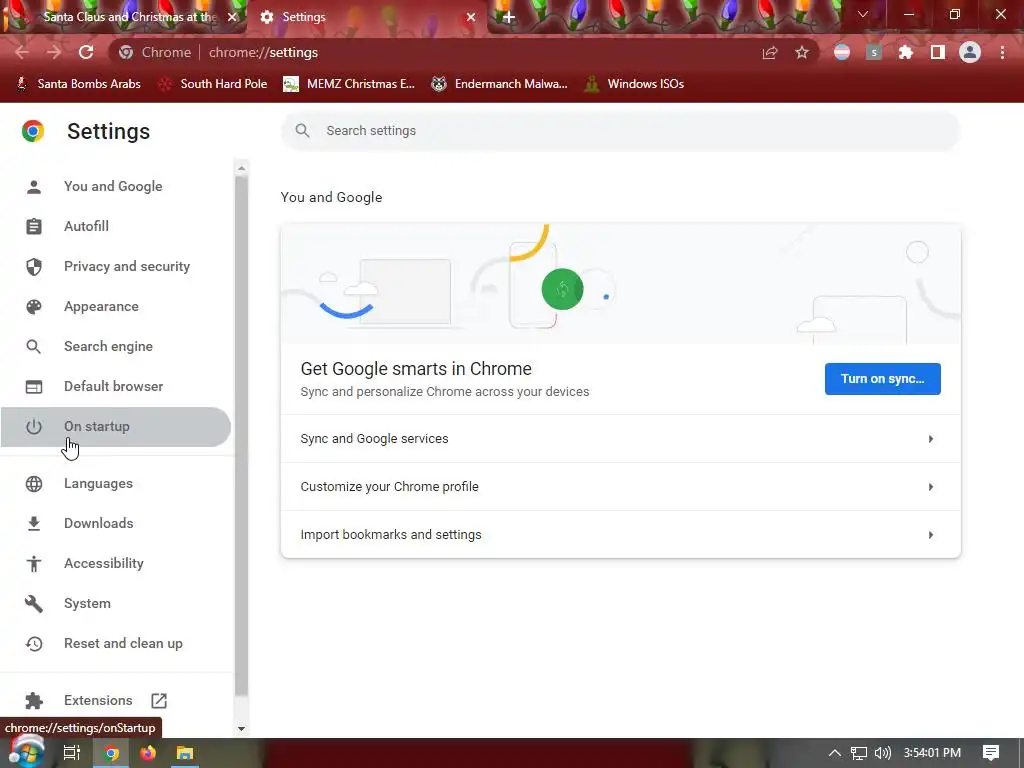Click the taskbar clock 3:54:01 PM
Screen dimensions: 1024x768
coord(932,753)
